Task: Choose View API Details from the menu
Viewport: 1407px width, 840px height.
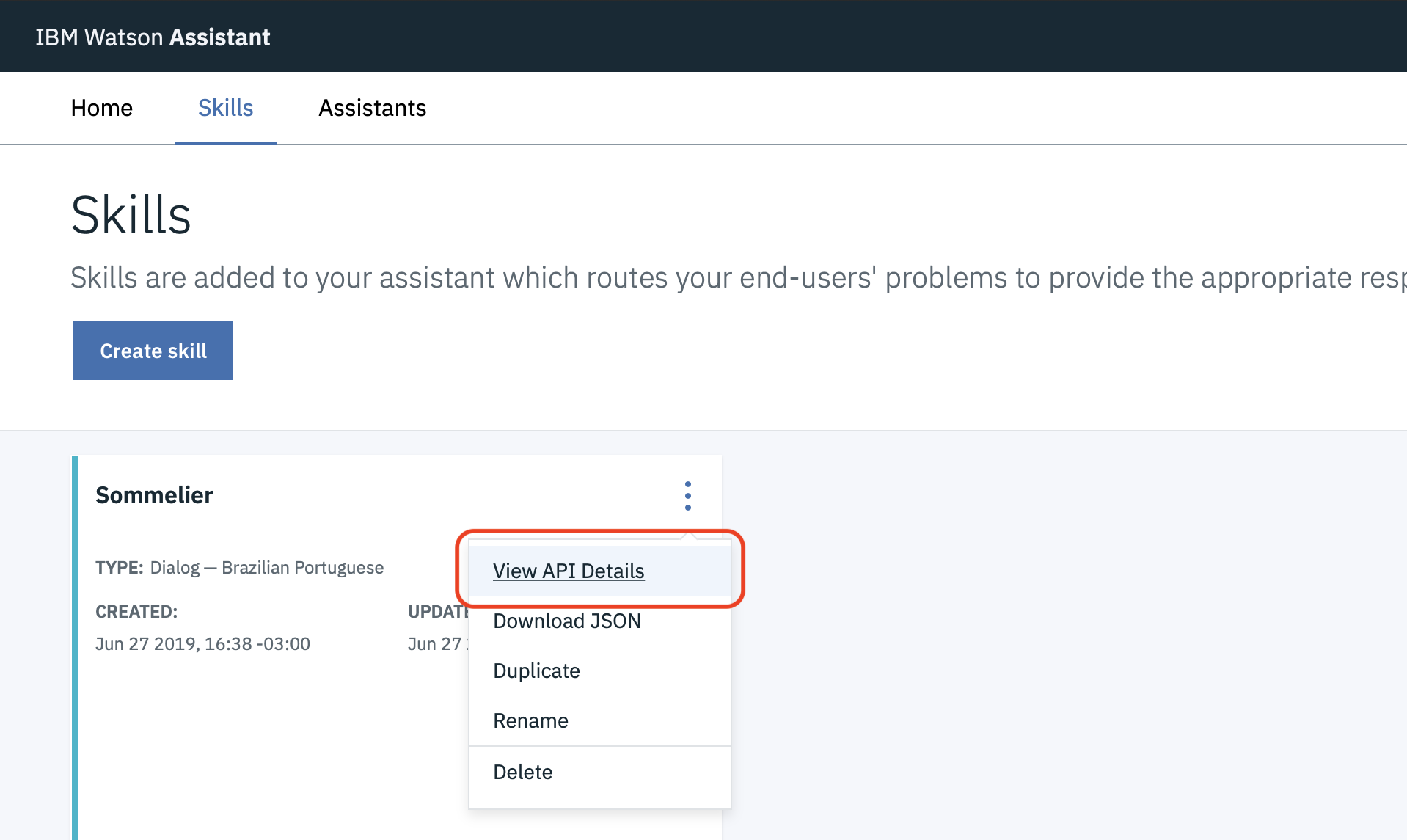Action: pos(599,571)
